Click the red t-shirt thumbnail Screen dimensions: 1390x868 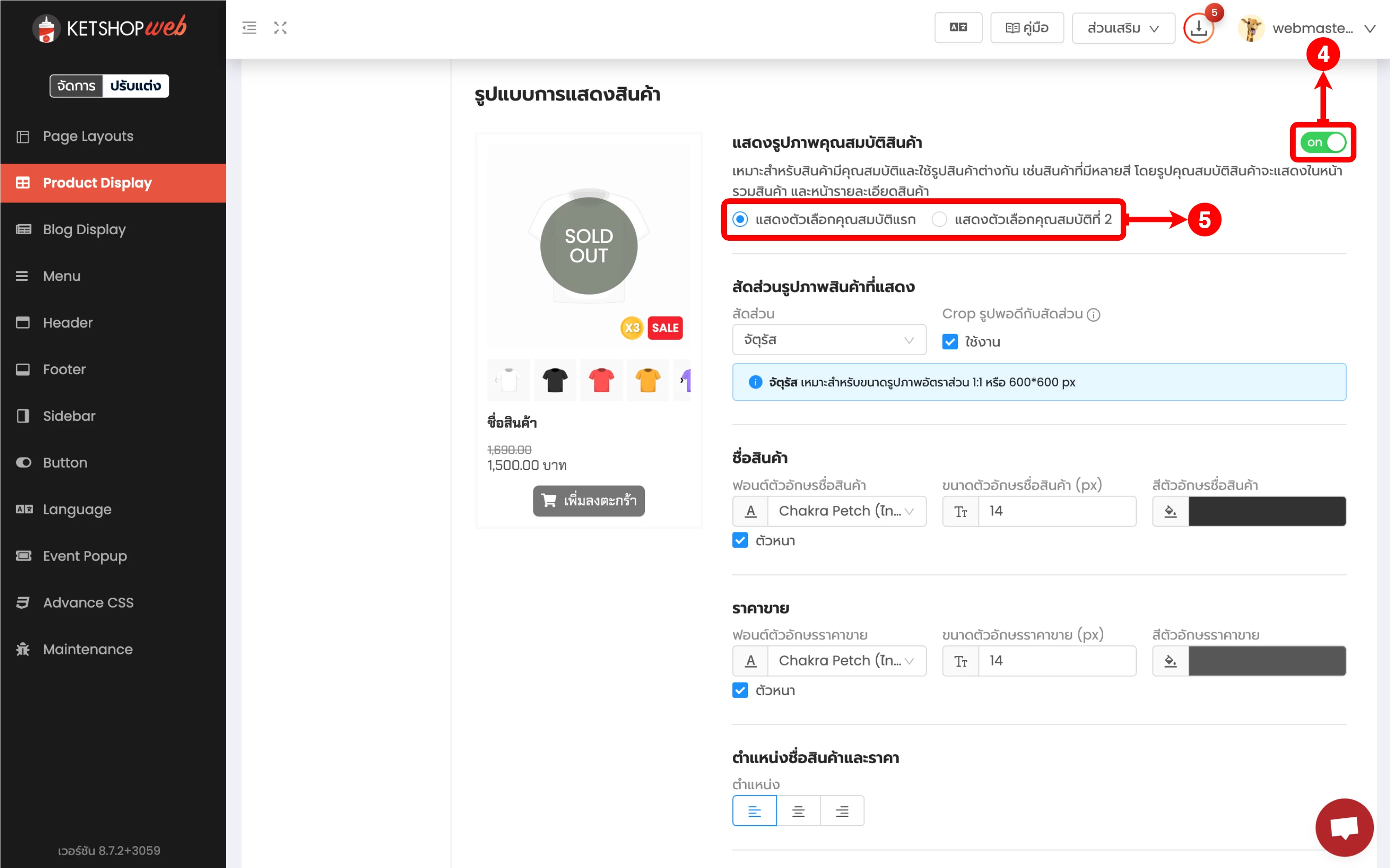(601, 380)
